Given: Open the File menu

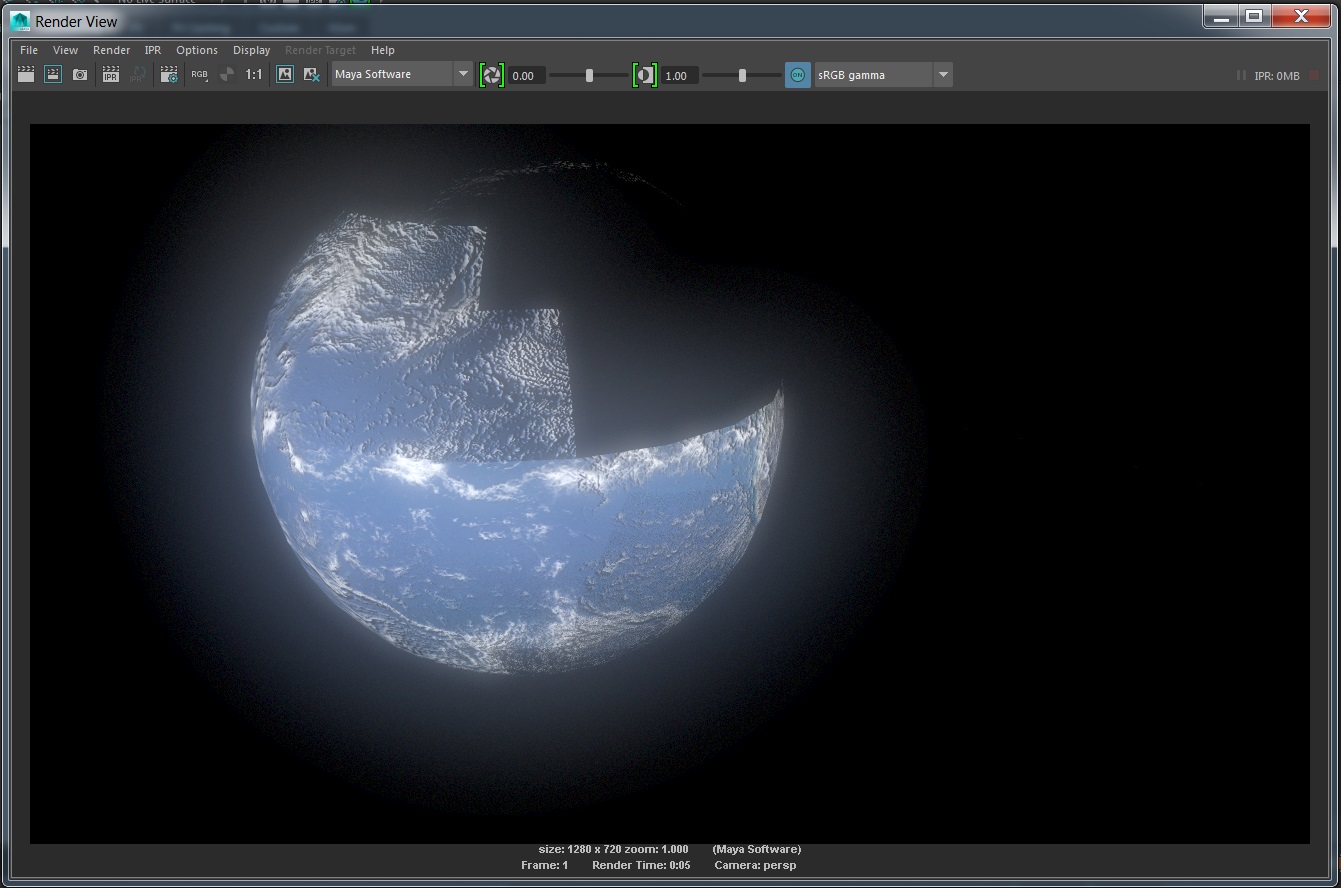Looking at the screenshot, I should pyautogui.click(x=29, y=50).
